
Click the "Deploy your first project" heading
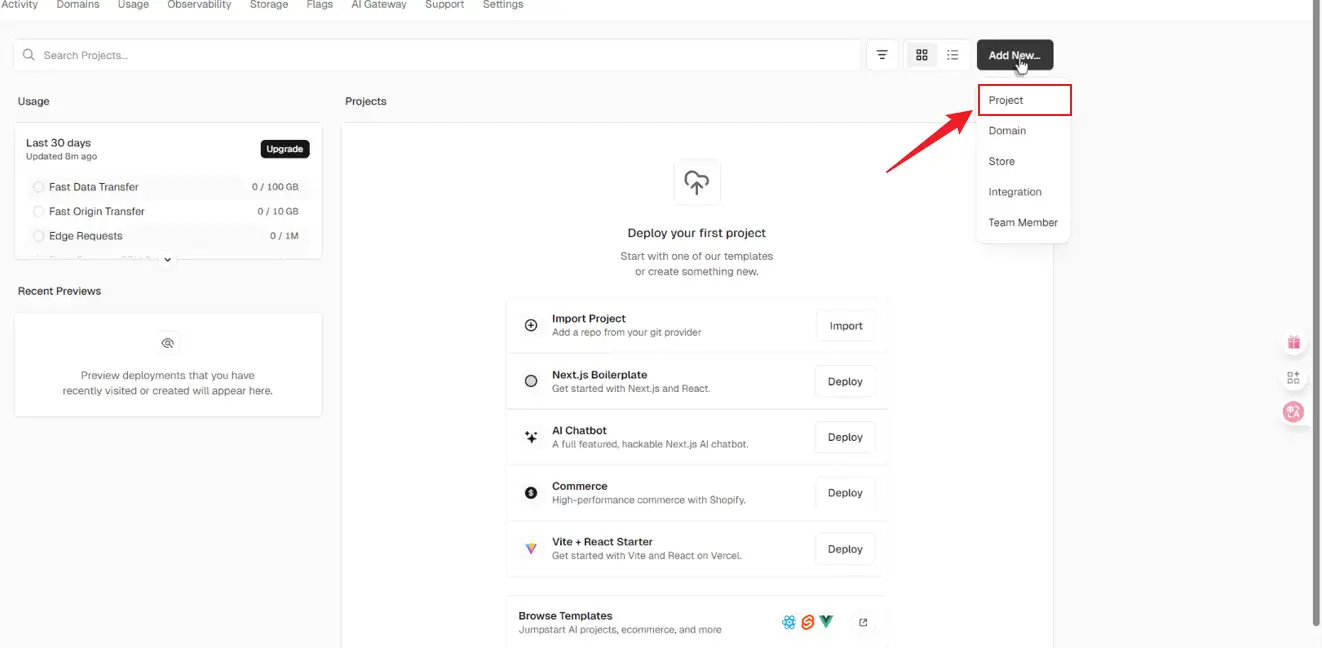[697, 233]
